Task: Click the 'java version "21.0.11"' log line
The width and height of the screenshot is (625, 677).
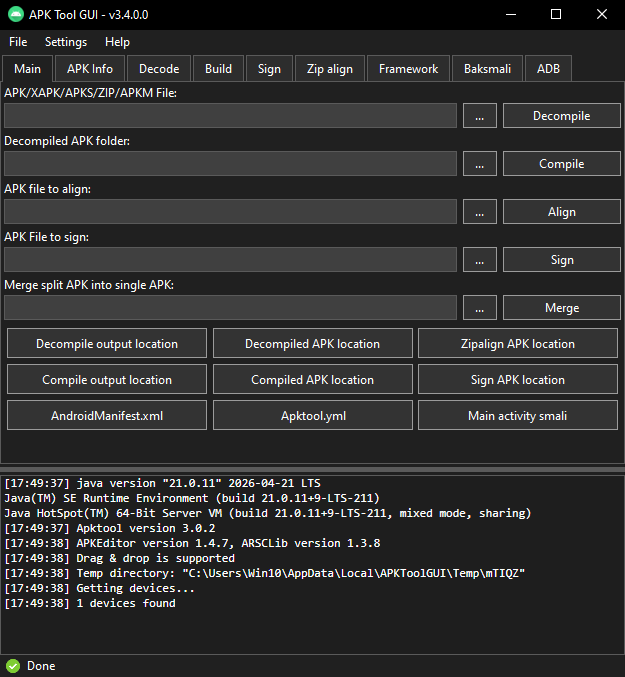Action: tap(162, 483)
